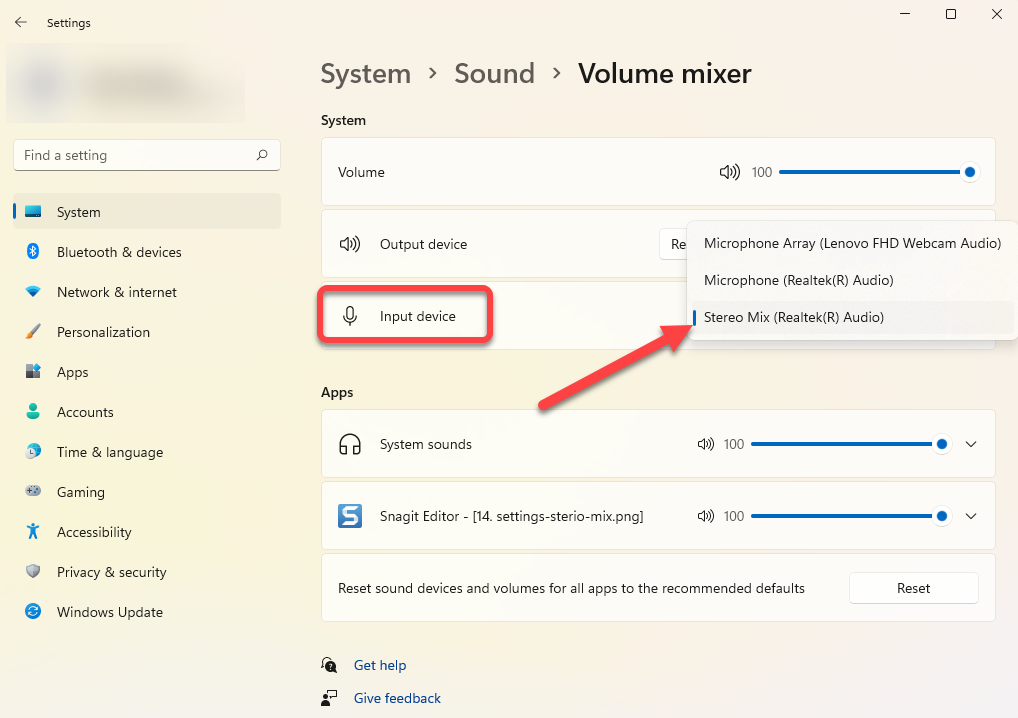Viewport: 1018px width, 718px height.
Task: Click the Windows Update icon
Action: pyautogui.click(x=33, y=612)
